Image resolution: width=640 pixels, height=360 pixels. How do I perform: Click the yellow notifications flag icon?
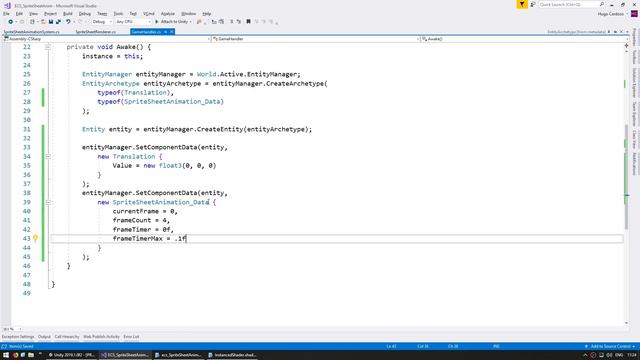click(x=522, y=4)
